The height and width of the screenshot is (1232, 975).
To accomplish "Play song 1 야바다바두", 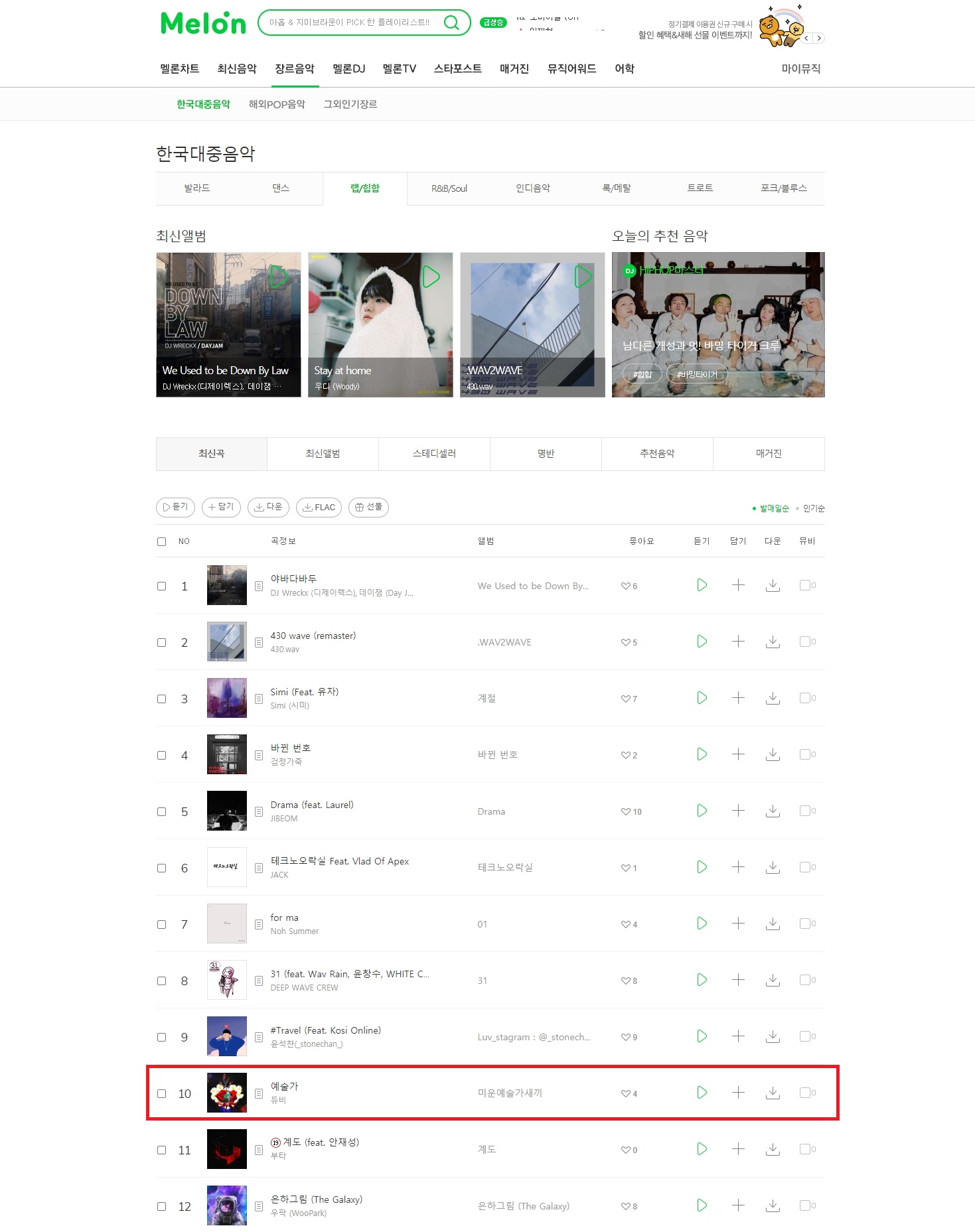I will tap(702, 585).
